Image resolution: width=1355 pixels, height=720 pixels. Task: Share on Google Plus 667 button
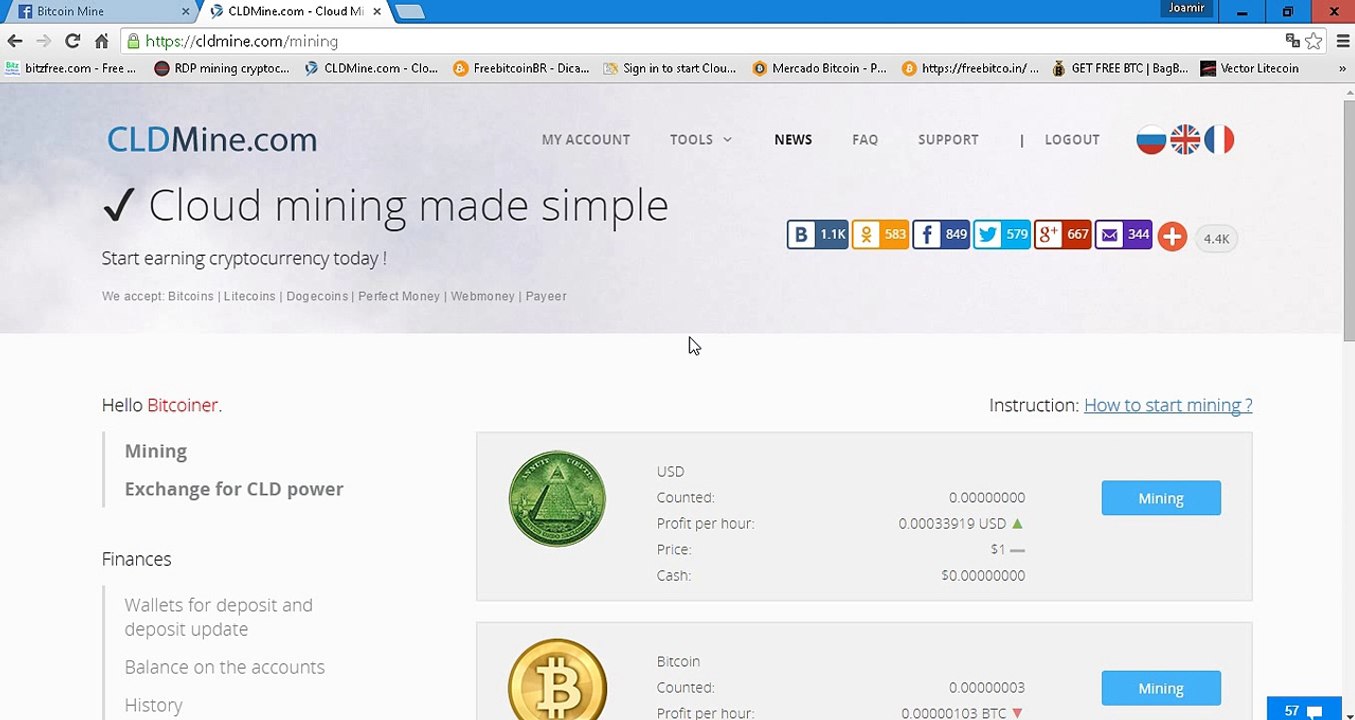pyautogui.click(x=1062, y=235)
